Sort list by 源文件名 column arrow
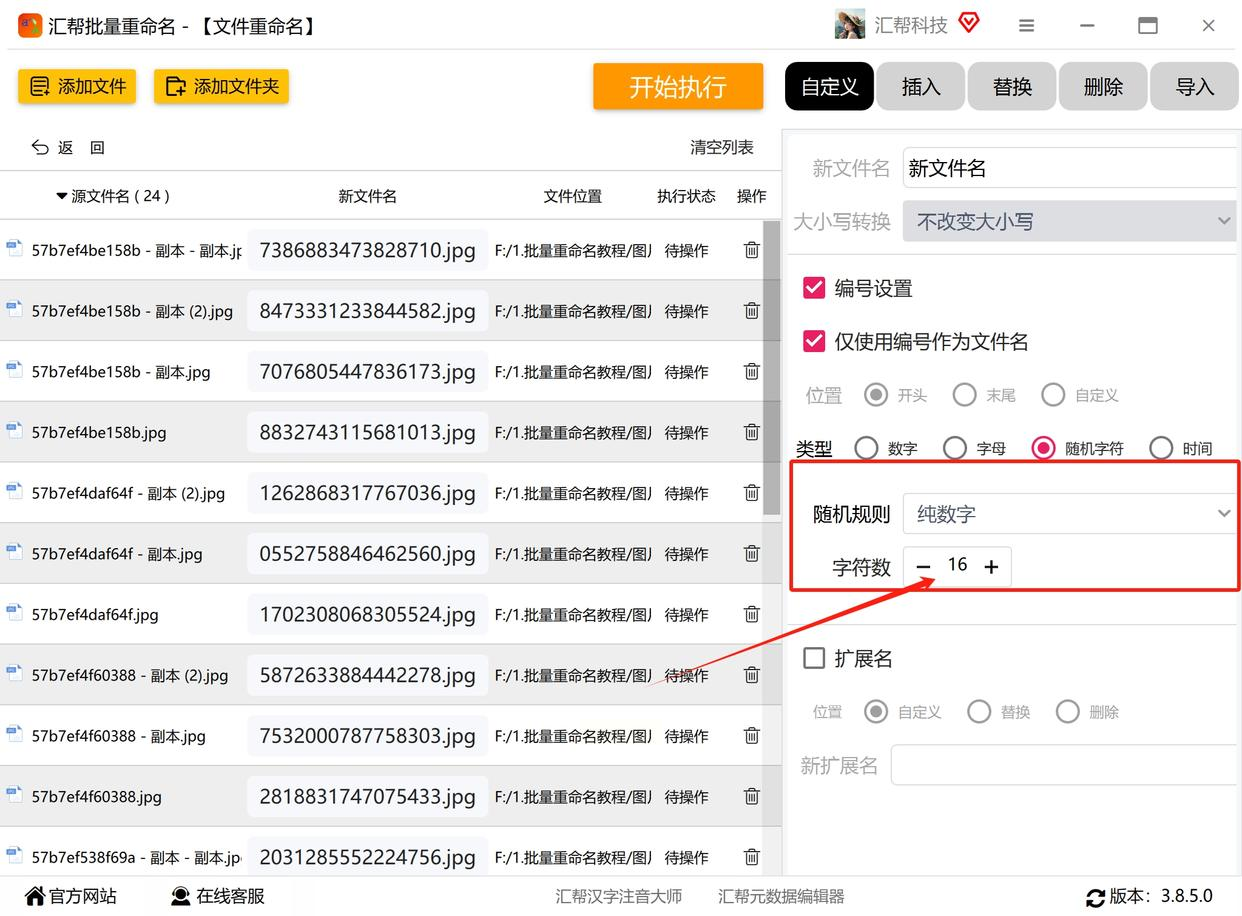The height and width of the screenshot is (916, 1242). 62,196
